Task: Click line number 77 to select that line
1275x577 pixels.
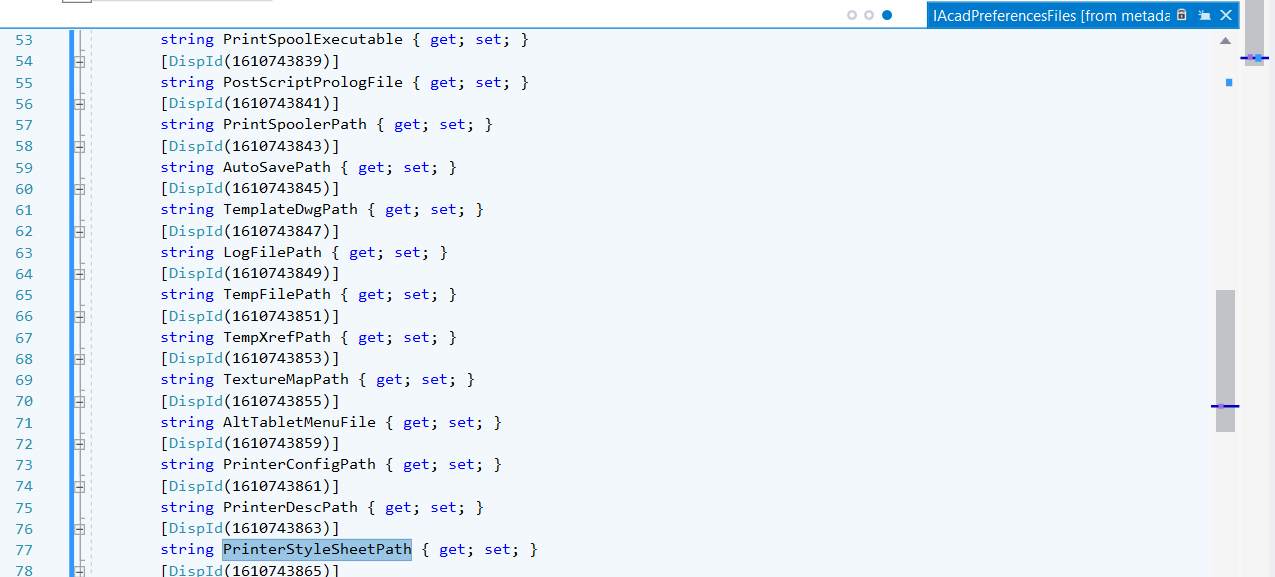Action: click(24, 549)
